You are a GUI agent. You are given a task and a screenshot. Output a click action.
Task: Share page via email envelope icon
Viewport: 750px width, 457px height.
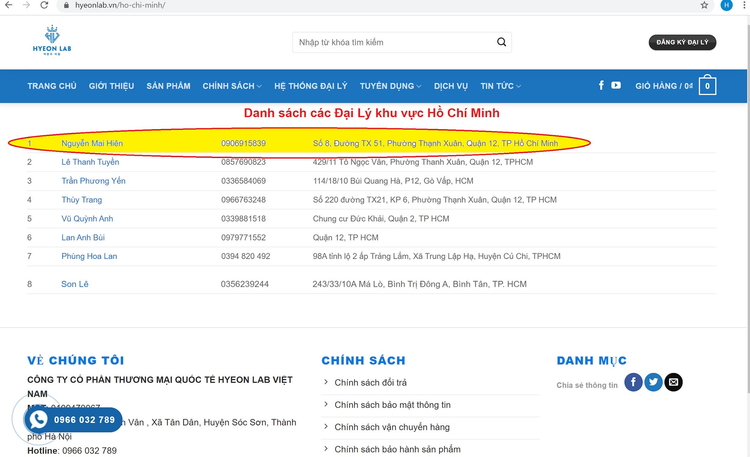[x=673, y=382]
